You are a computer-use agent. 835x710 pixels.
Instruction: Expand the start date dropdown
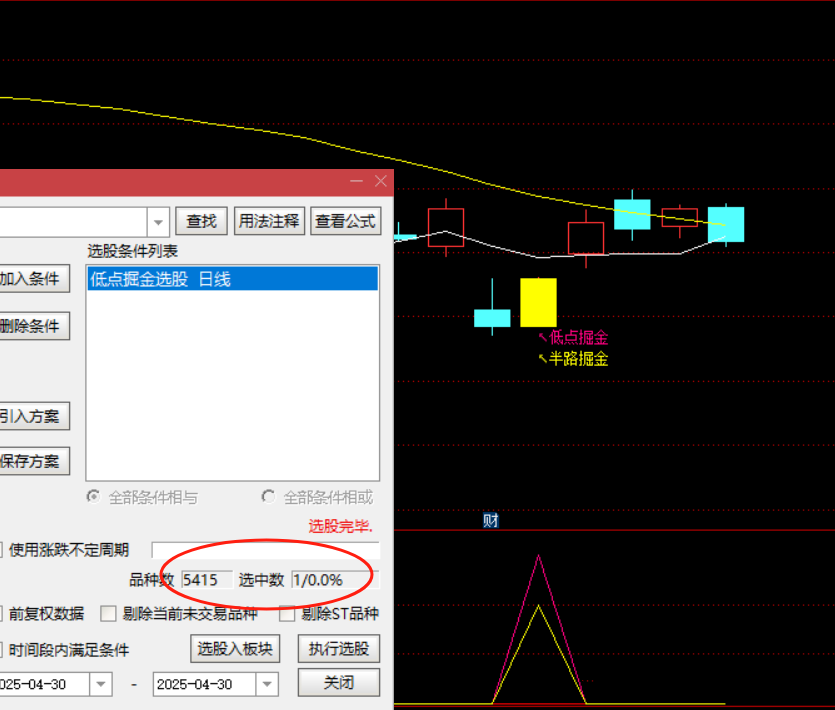(101, 684)
